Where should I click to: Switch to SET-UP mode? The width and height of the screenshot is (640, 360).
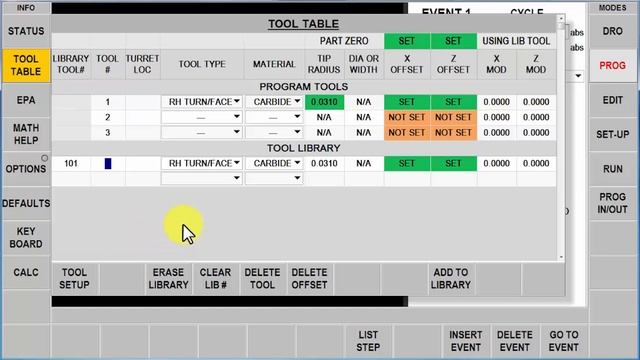click(612, 134)
